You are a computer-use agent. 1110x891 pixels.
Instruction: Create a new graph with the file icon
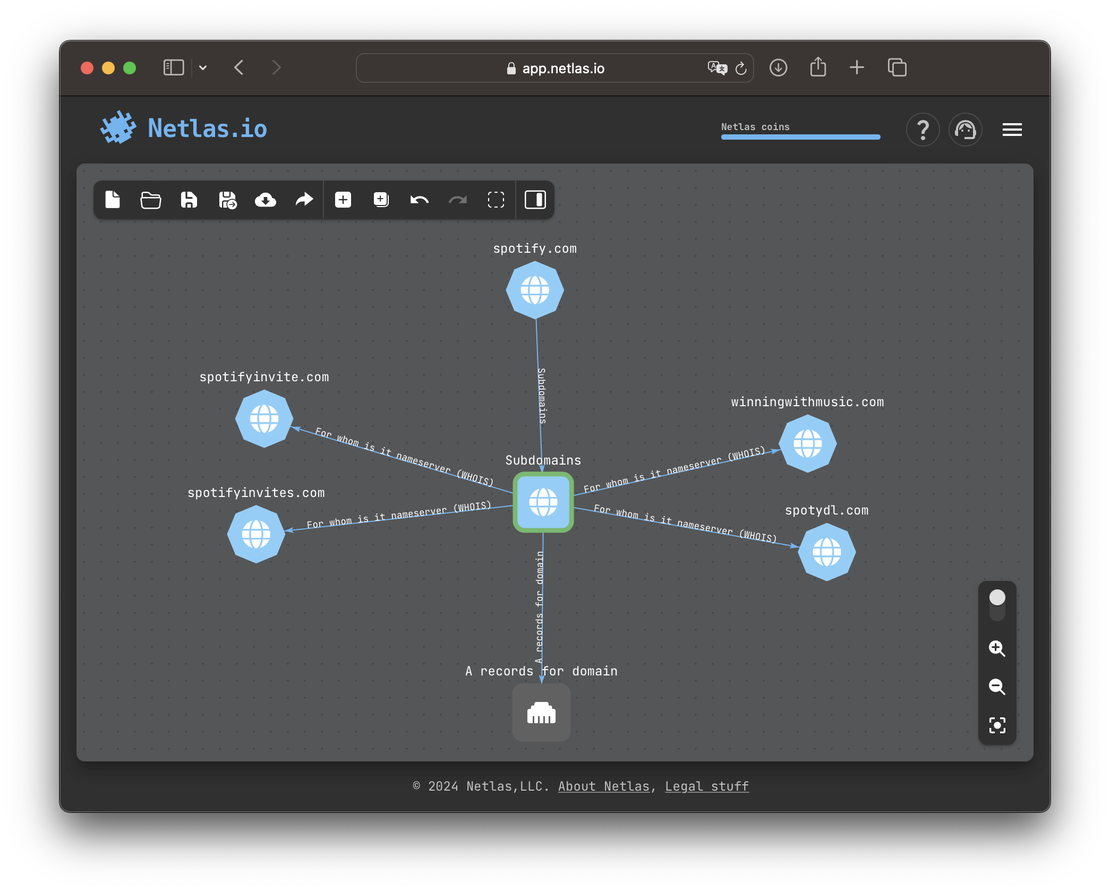(x=113, y=200)
